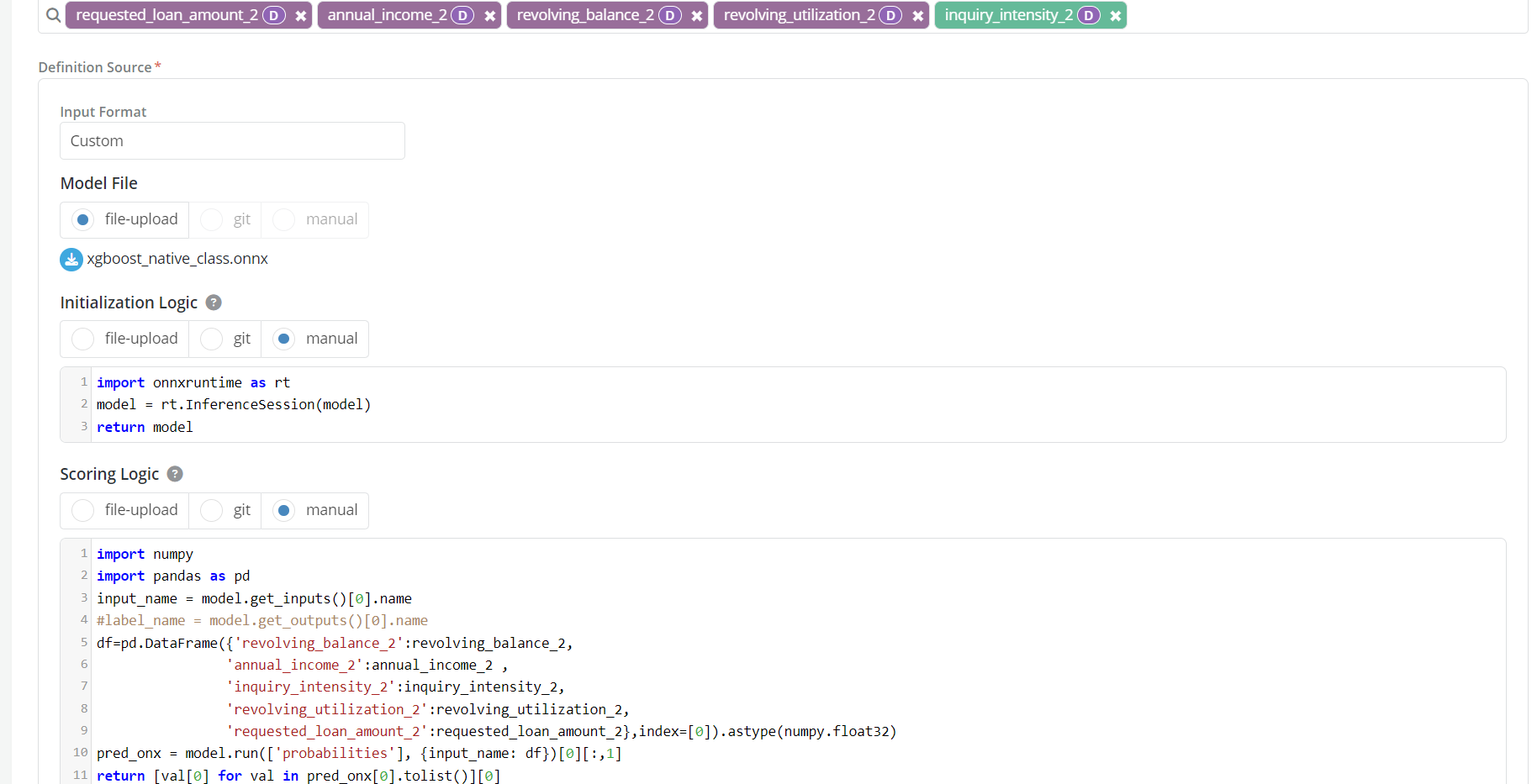Choose file-upload for Scoring Logic
The image size is (1537, 784).
click(x=82, y=510)
